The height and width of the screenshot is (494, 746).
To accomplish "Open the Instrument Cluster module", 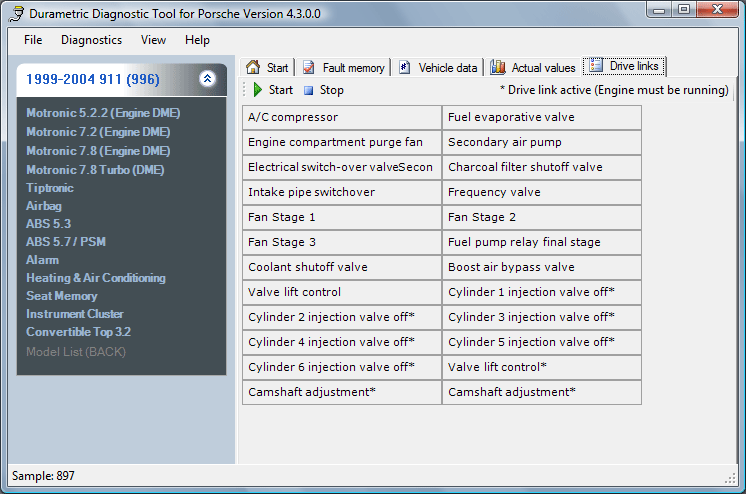I will point(75,314).
